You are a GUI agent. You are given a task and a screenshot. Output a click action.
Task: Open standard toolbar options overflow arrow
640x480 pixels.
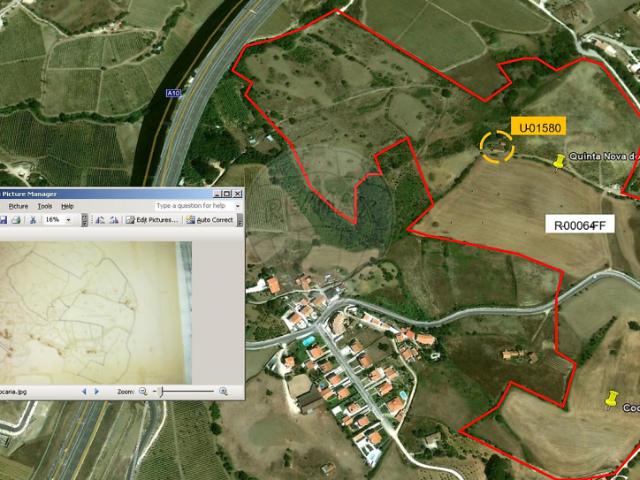pyautogui.click(x=84, y=220)
